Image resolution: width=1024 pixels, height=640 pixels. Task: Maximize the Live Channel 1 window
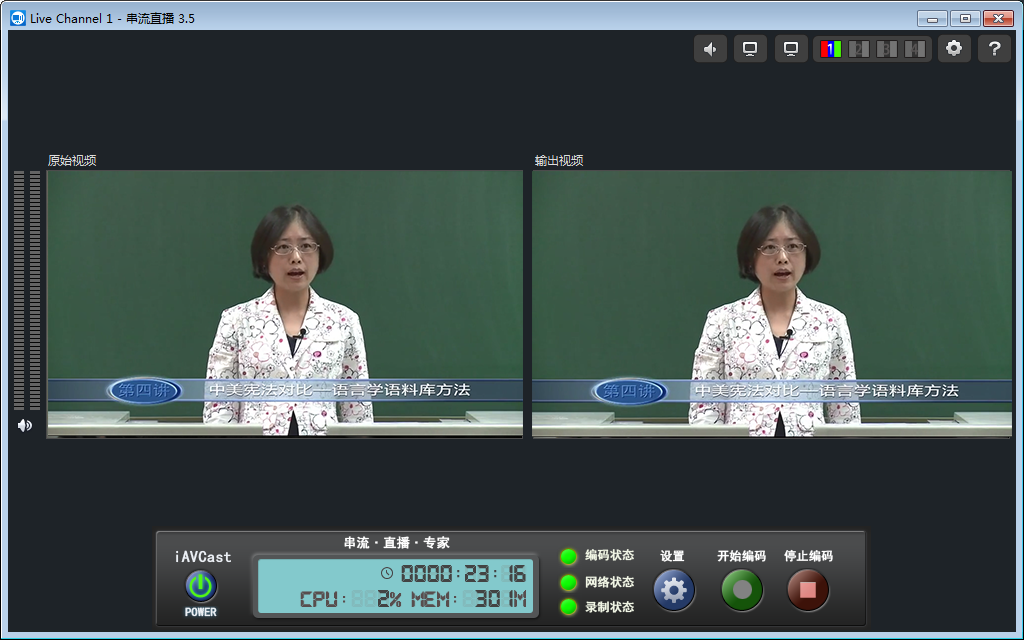point(965,19)
